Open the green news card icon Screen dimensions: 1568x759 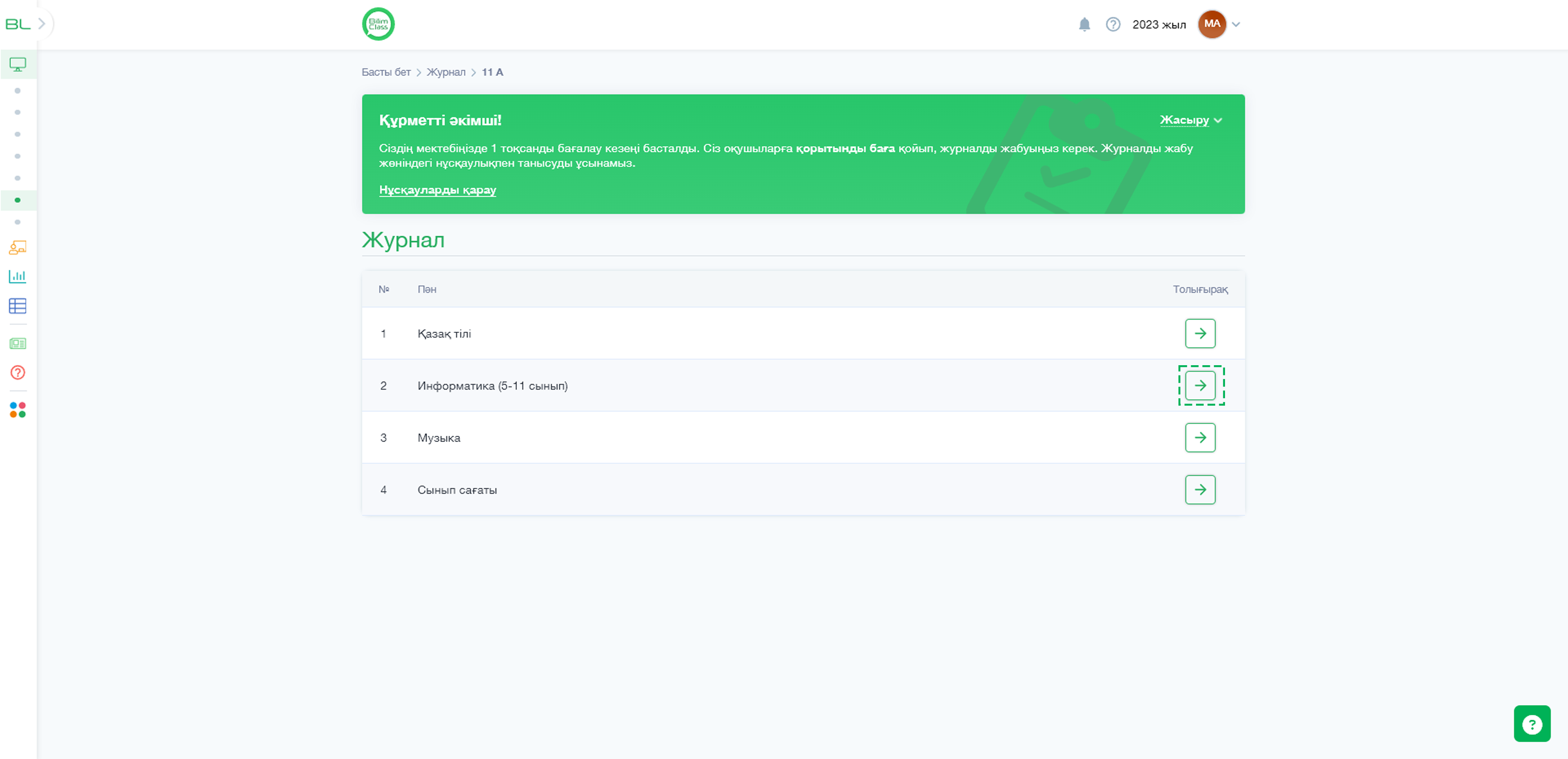pos(18,344)
